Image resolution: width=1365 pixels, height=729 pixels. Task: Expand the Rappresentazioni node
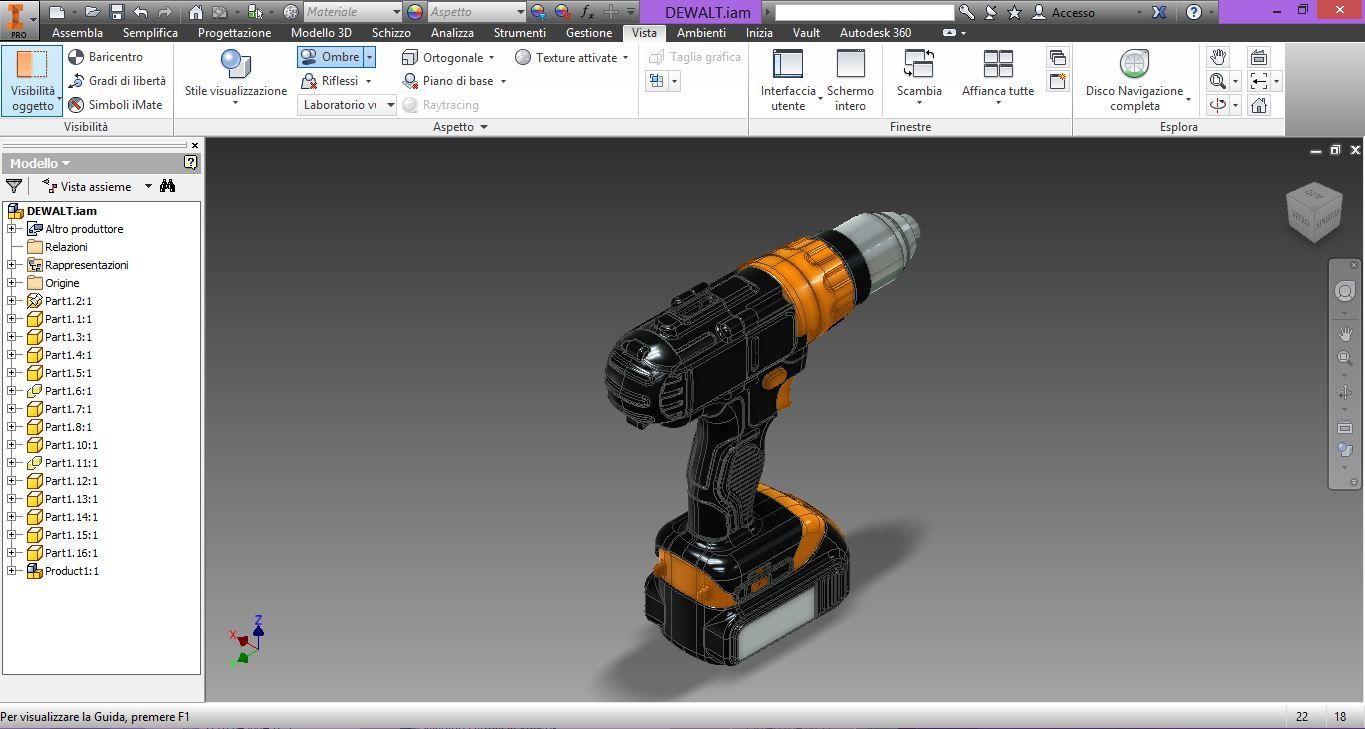[x=12, y=265]
